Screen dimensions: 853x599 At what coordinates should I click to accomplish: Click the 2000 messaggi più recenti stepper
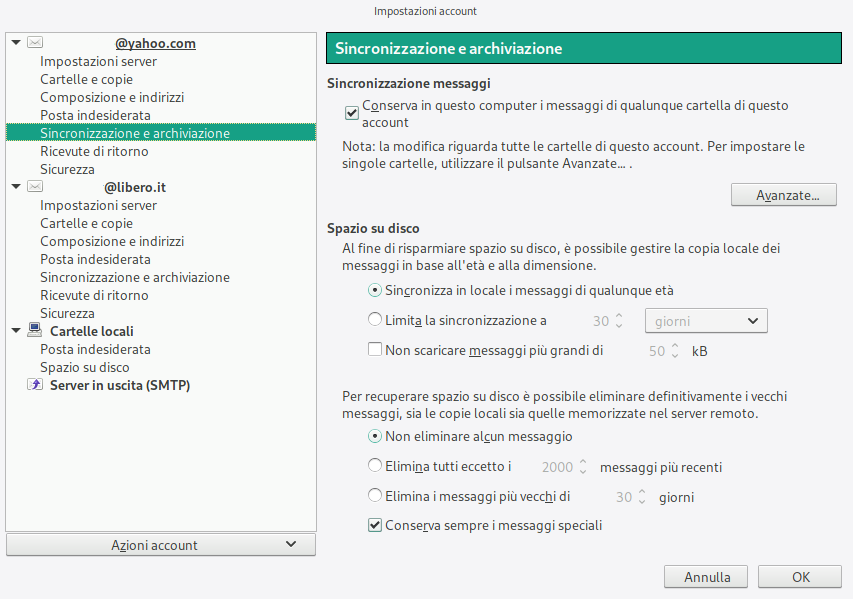click(583, 467)
